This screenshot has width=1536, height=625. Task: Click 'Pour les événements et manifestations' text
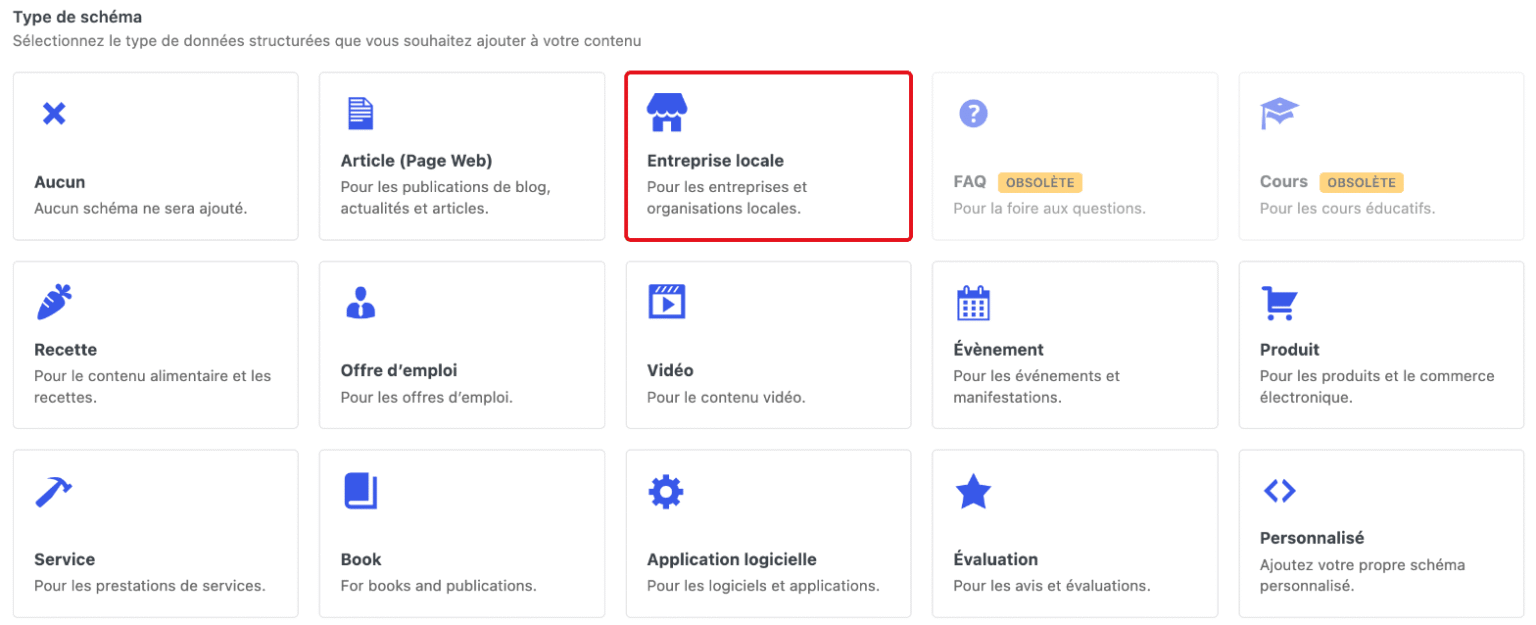[1037, 387]
